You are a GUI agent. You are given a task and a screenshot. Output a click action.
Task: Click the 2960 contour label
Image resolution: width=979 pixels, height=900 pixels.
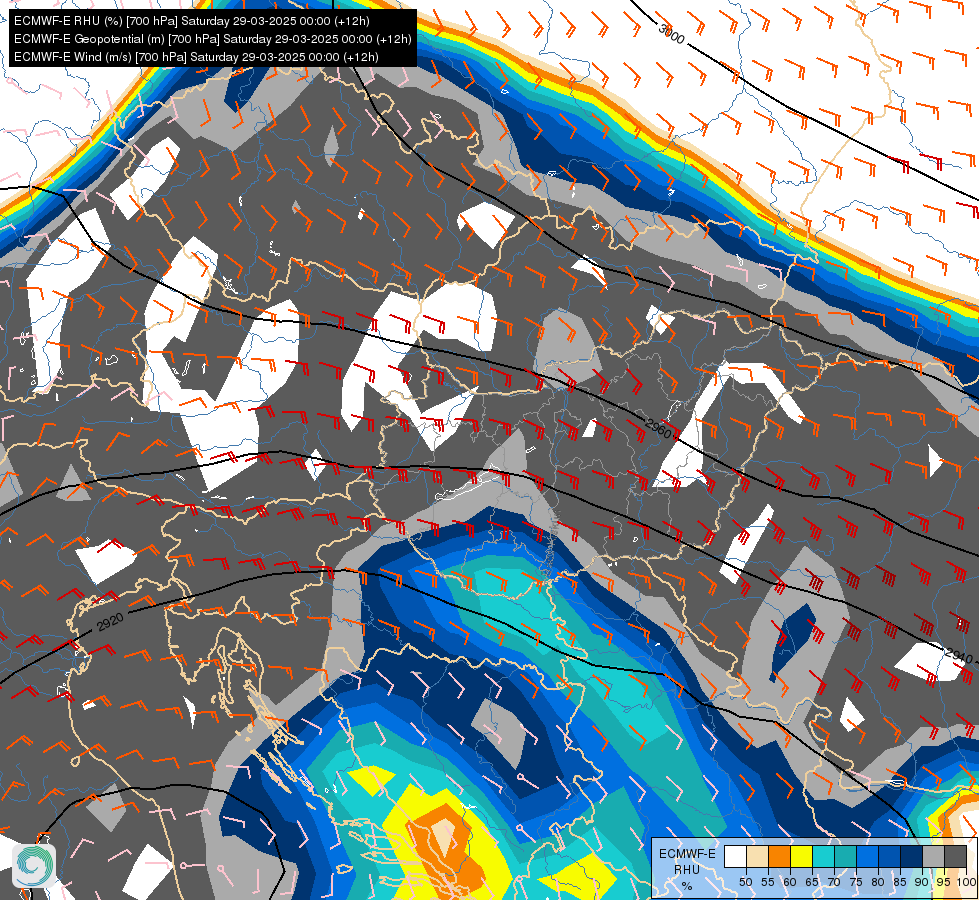(x=658, y=429)
